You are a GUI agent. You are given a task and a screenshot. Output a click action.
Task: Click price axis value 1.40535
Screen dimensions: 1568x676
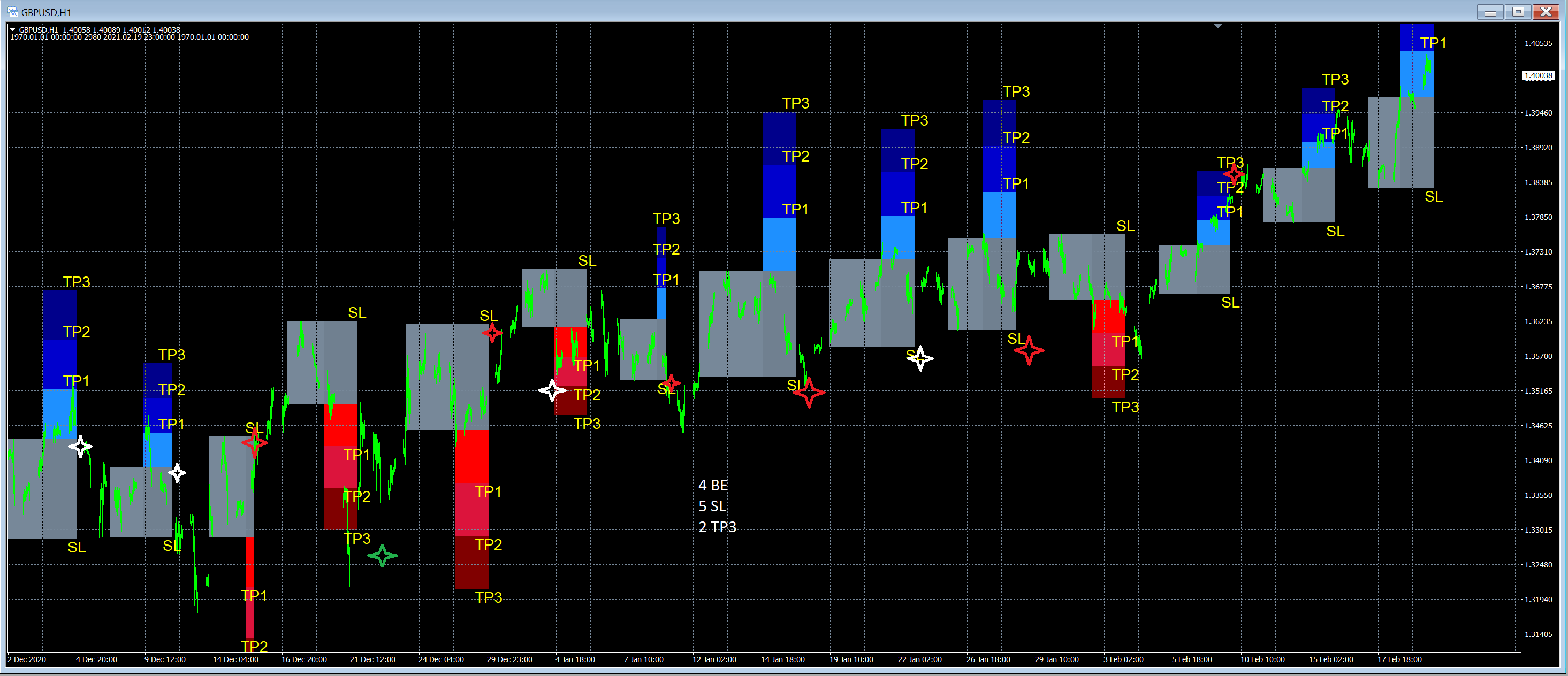[x=1538, y=43]
